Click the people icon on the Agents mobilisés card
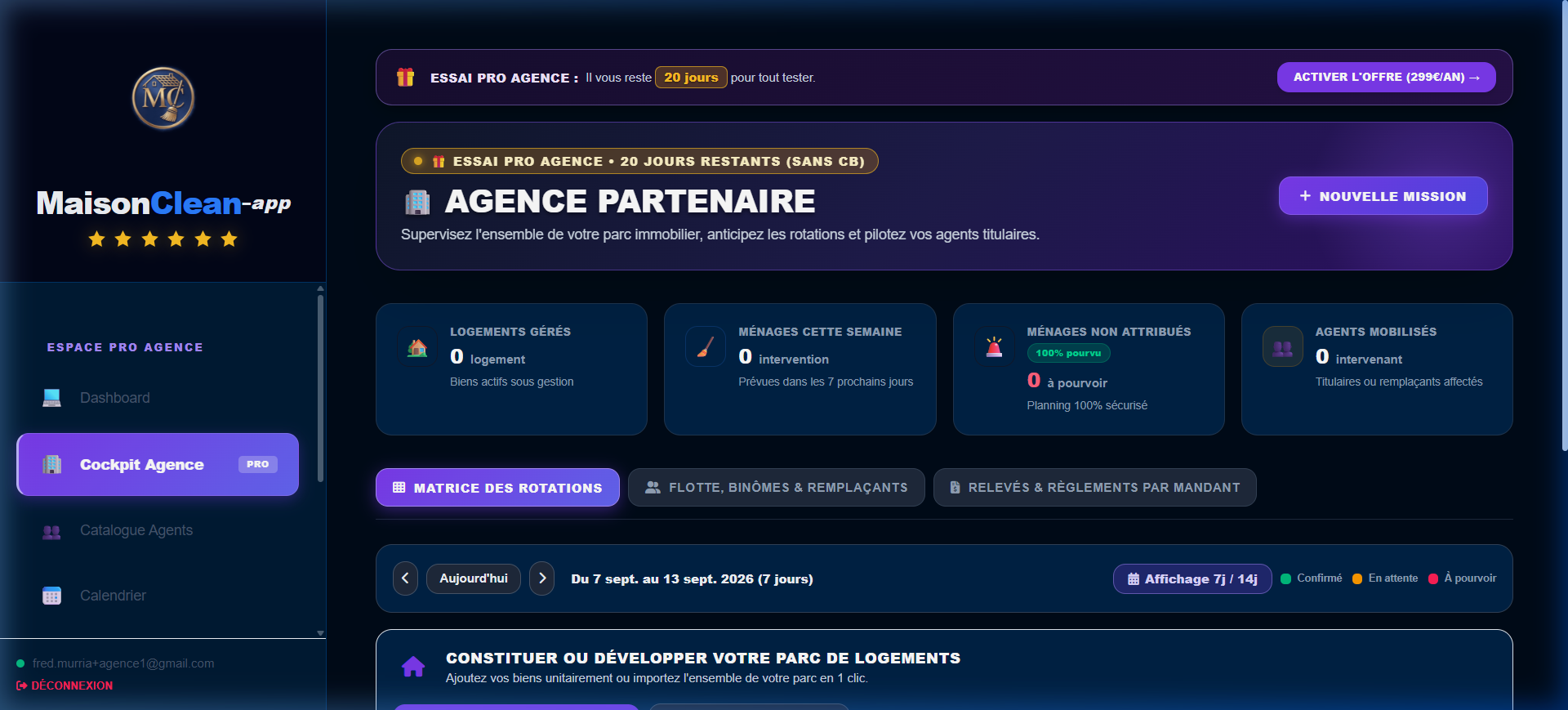 [x=1282, y=348]
